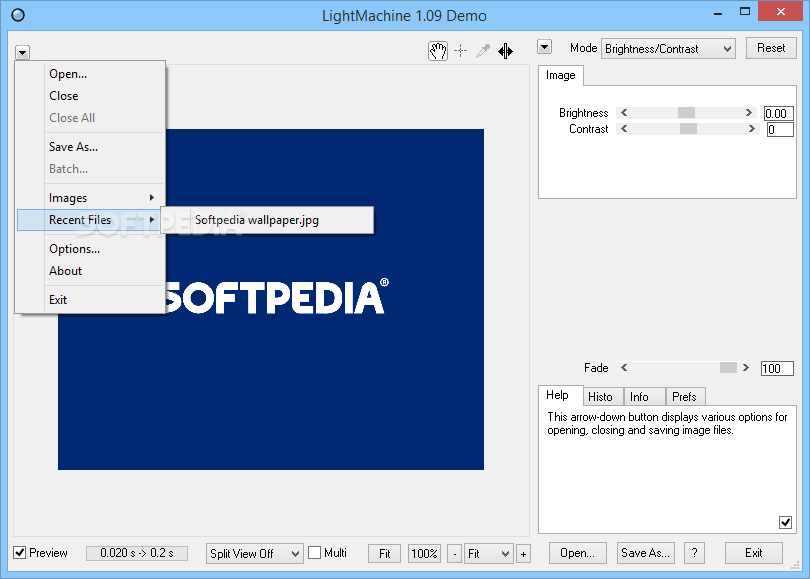Viewport: 810px width, 579px height.
Task: Enable the Multi checkbox
Action: 315,553
